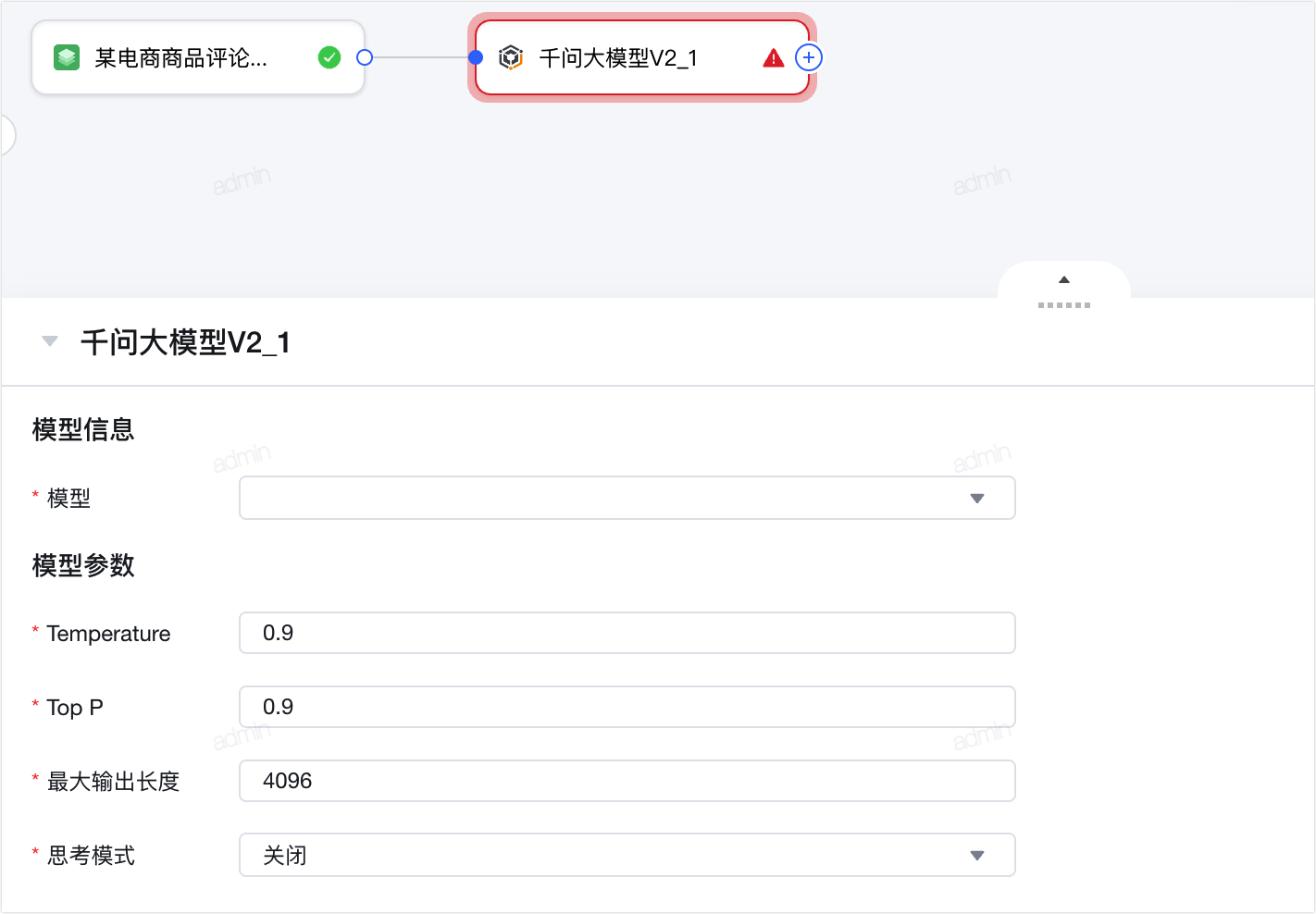Click the Temperature label
1316x914 pixels.
tap(108, 634)
